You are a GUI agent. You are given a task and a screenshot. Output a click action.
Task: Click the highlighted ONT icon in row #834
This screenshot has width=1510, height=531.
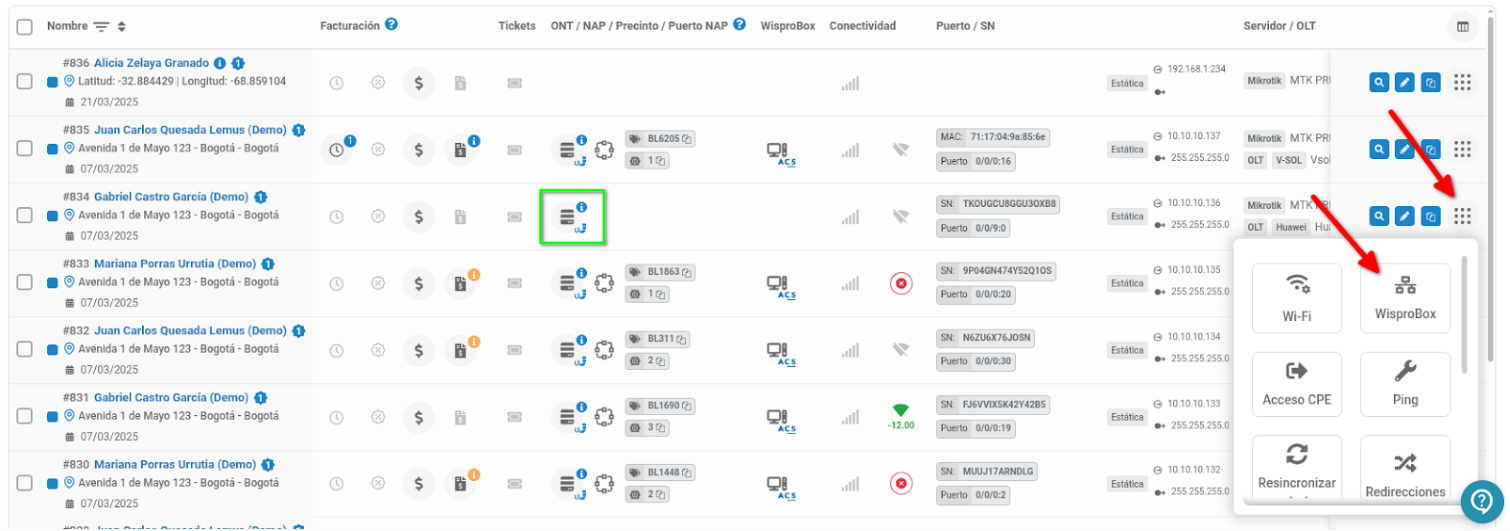[x=573, y=217]
